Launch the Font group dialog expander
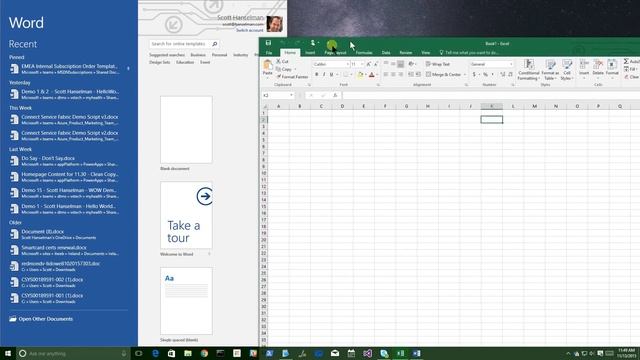Viewport: 640px width, 360px height. coord(378,85)
